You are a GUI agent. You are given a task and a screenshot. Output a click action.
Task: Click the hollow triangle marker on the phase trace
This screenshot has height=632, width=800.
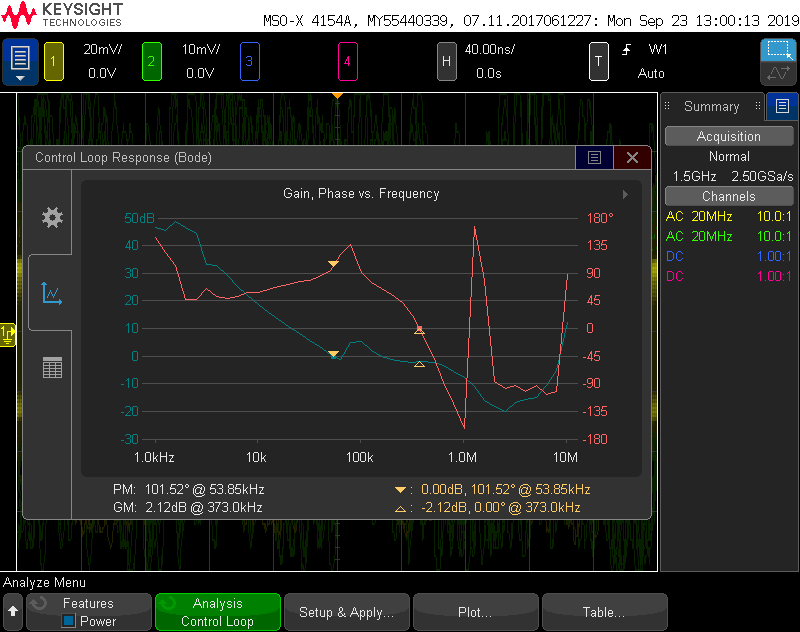(419, 331)
